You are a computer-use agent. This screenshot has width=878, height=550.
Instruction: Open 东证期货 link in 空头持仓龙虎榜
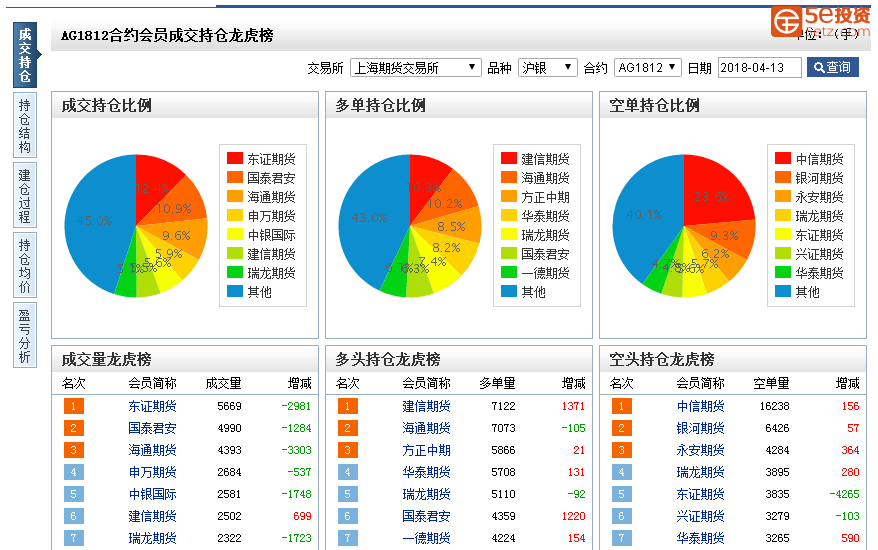pyautogui.click(x=700, y=494)
